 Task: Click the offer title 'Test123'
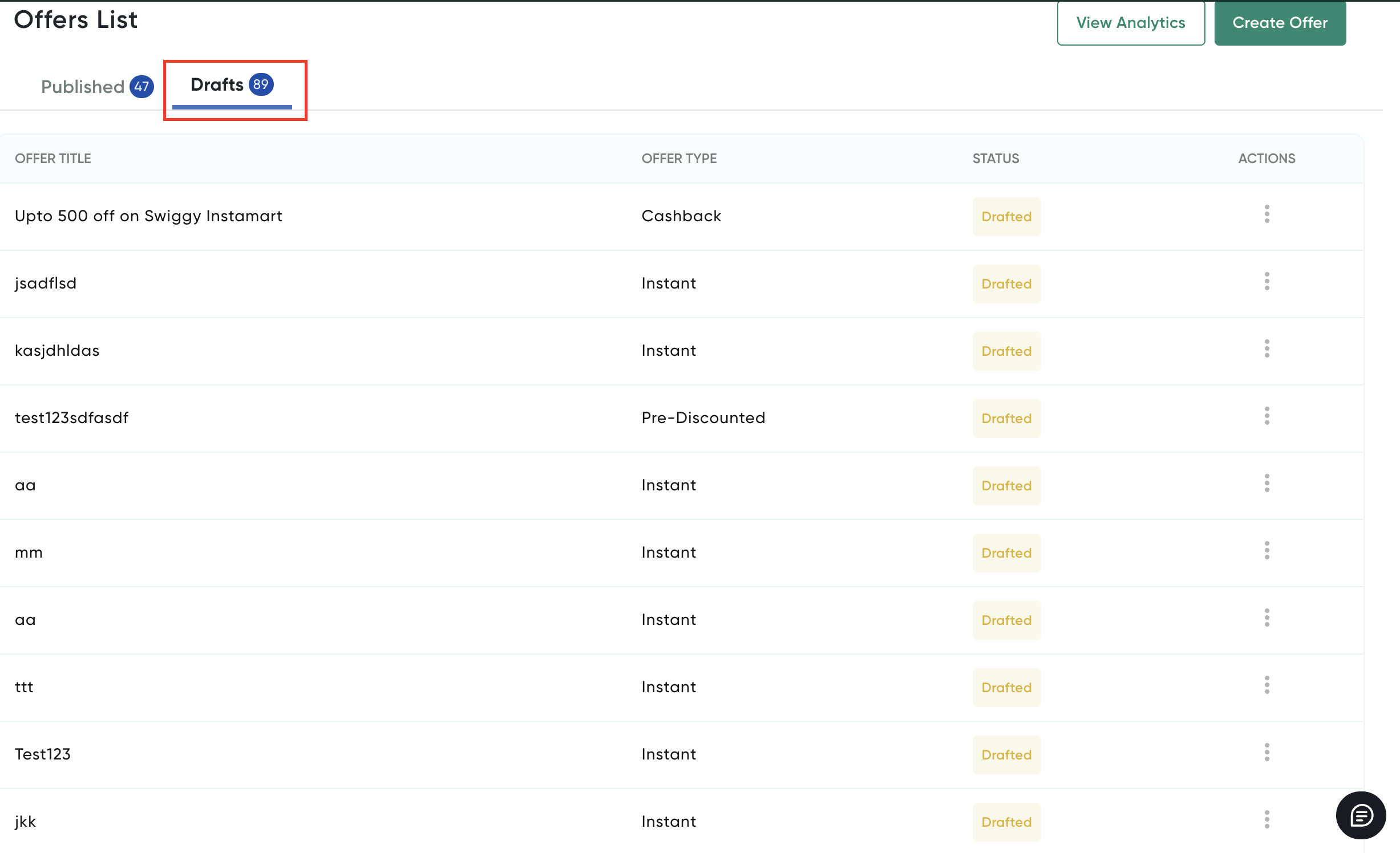pos(43,754)
